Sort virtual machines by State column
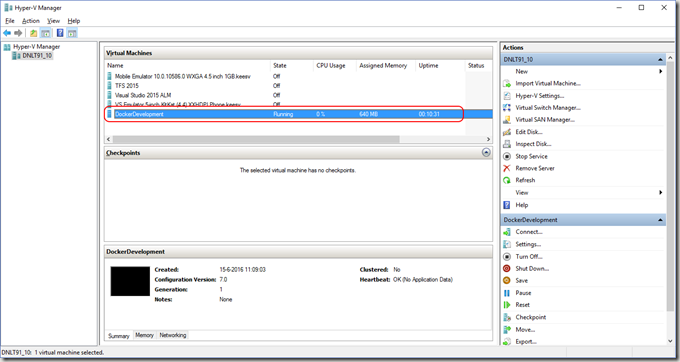 (291, 65)
